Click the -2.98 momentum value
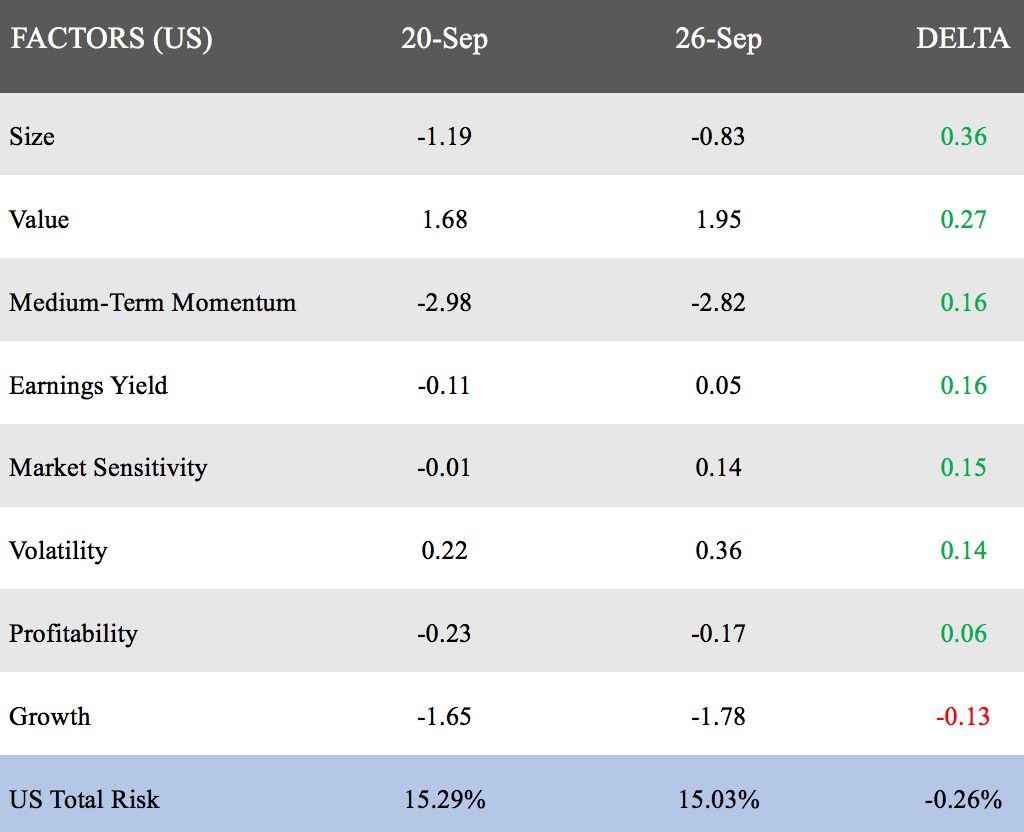 (444, 302)
